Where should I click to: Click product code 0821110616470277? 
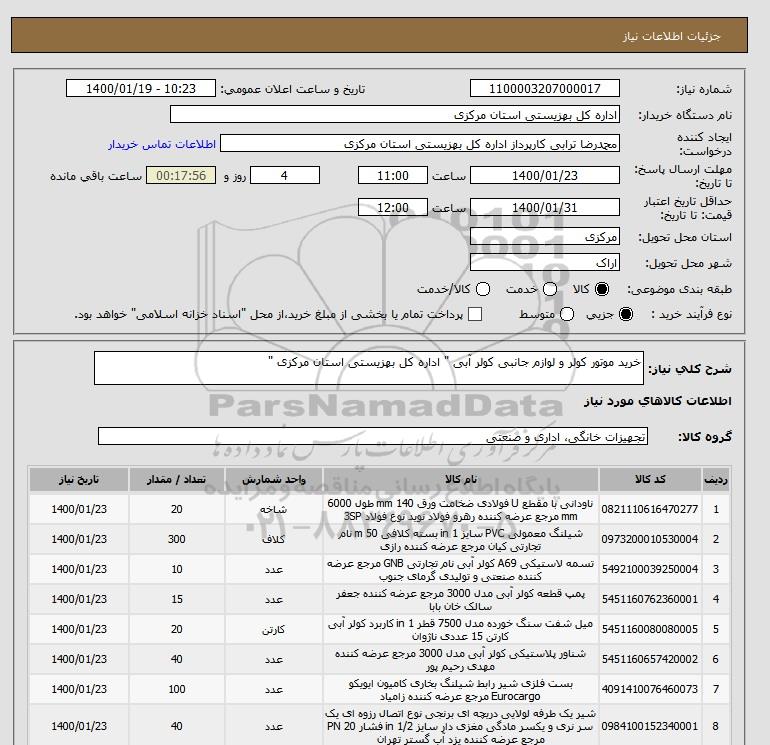coord(650,509)
